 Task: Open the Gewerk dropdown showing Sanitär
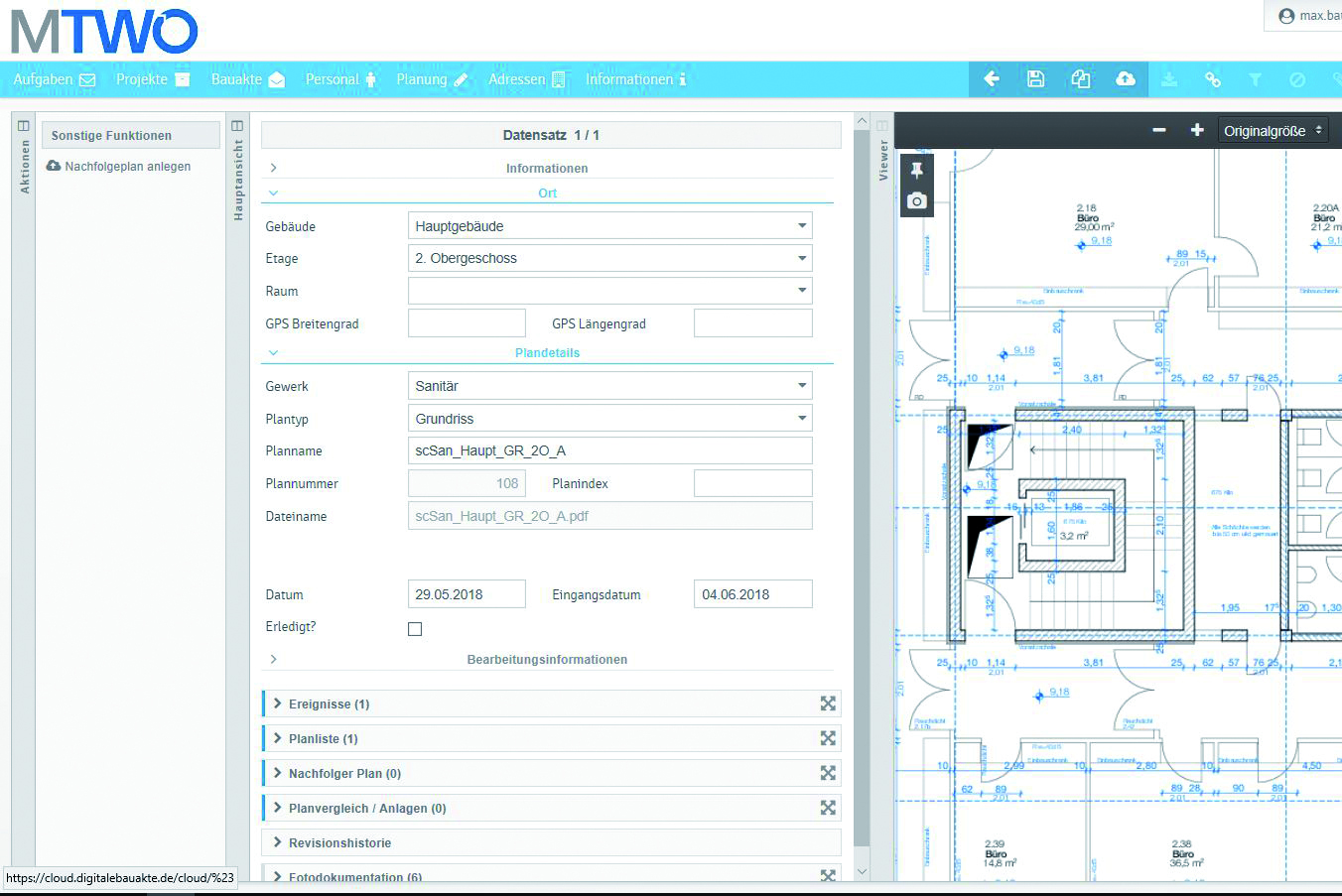609,386
